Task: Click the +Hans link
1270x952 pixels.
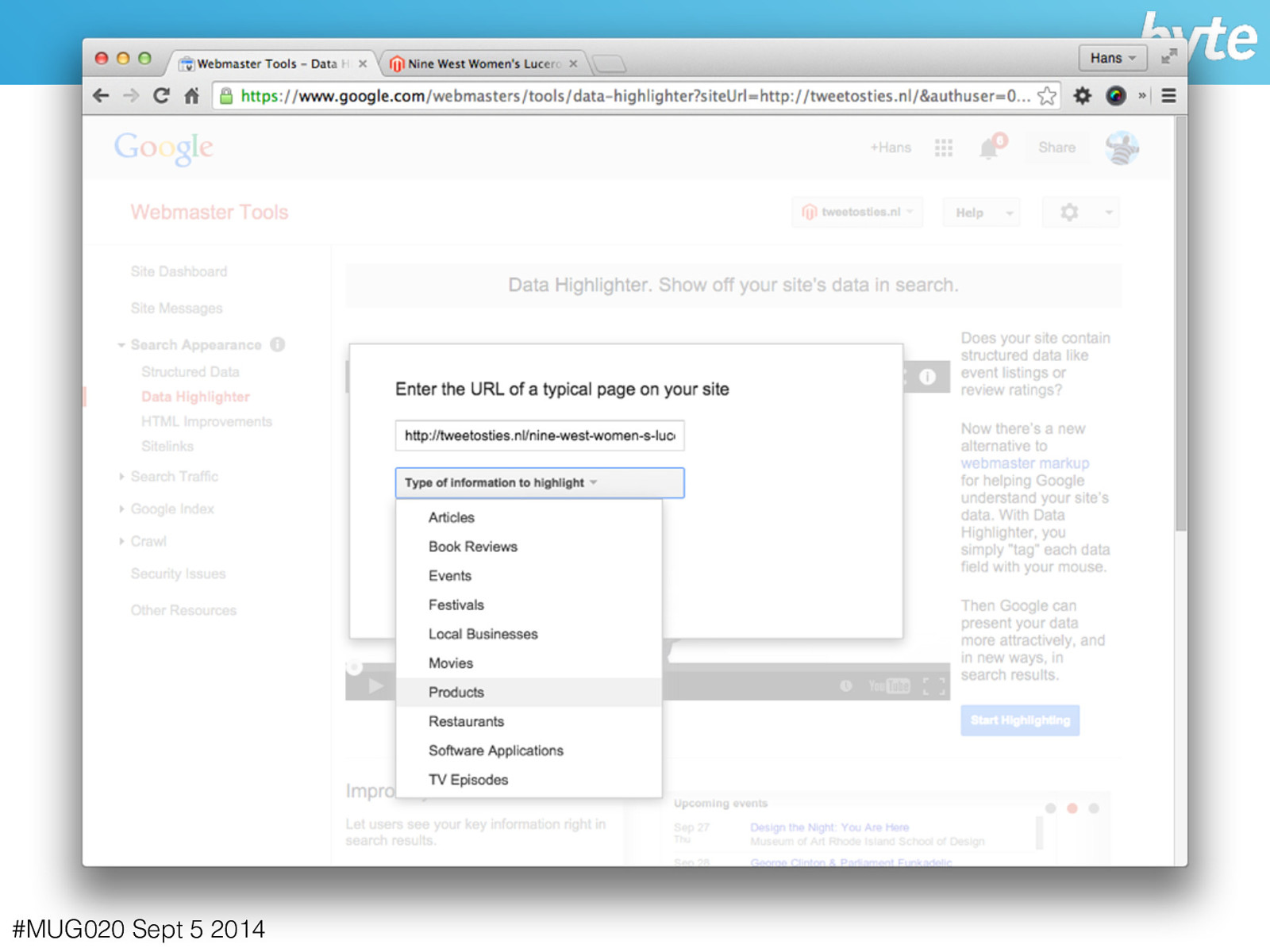Action: (x=891, y=148)
